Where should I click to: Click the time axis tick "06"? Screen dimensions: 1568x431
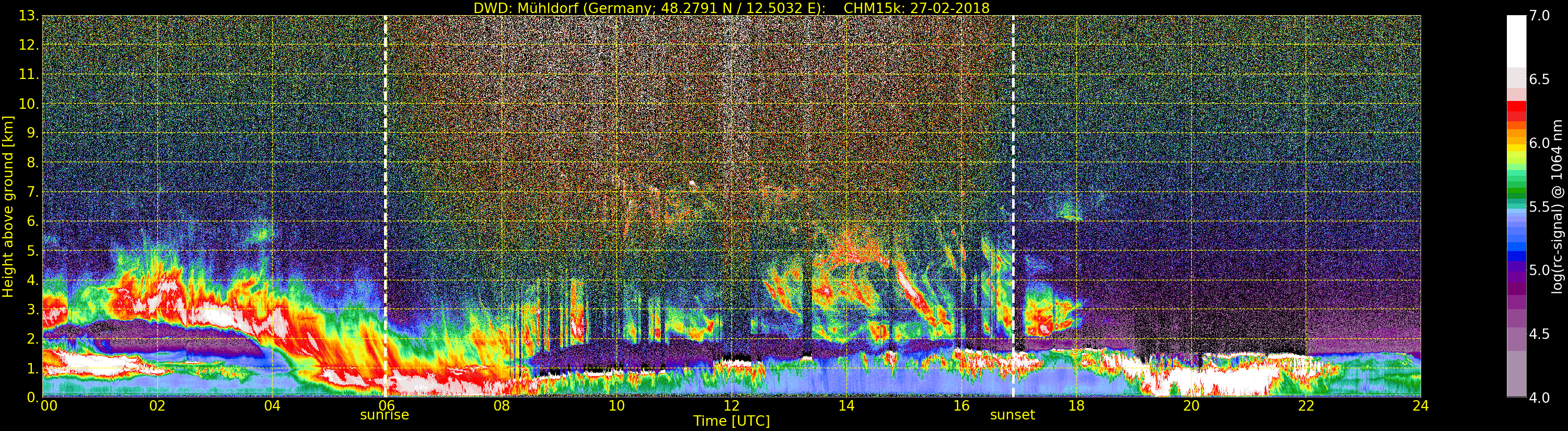click(387, 406)
